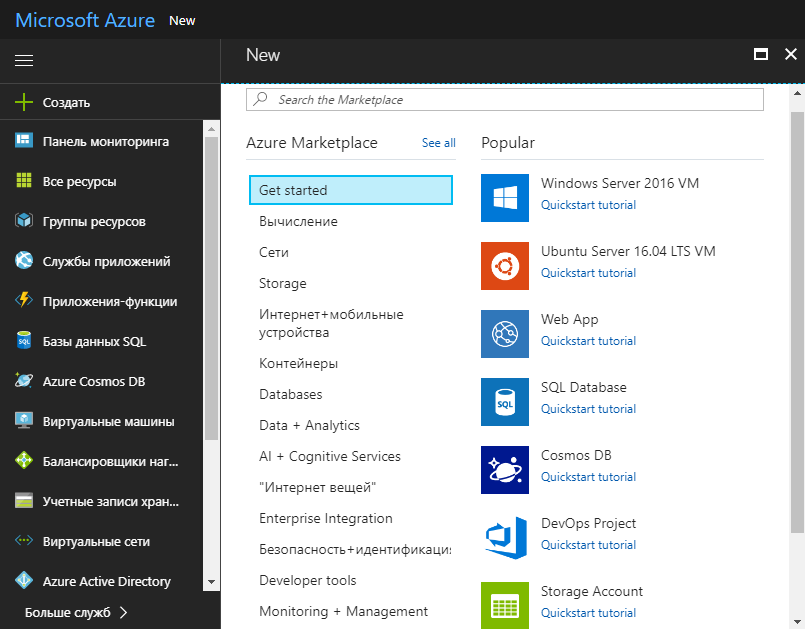Expand Больше служб chevron

123,612
